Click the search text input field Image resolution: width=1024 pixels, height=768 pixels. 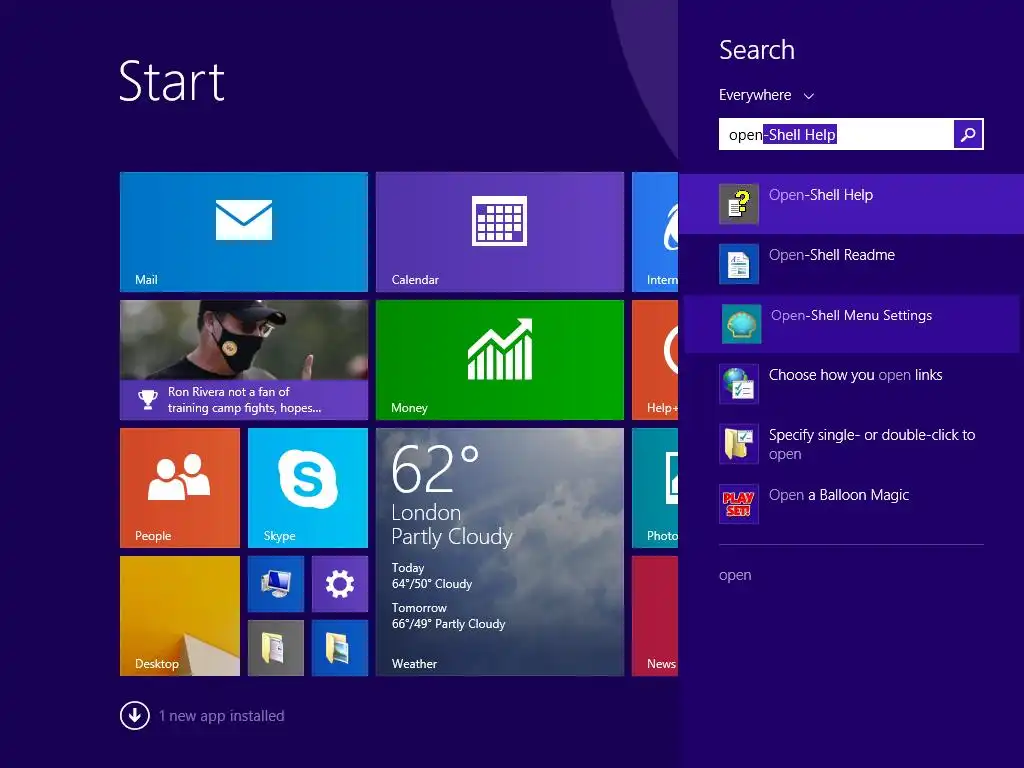coord(836,135)
